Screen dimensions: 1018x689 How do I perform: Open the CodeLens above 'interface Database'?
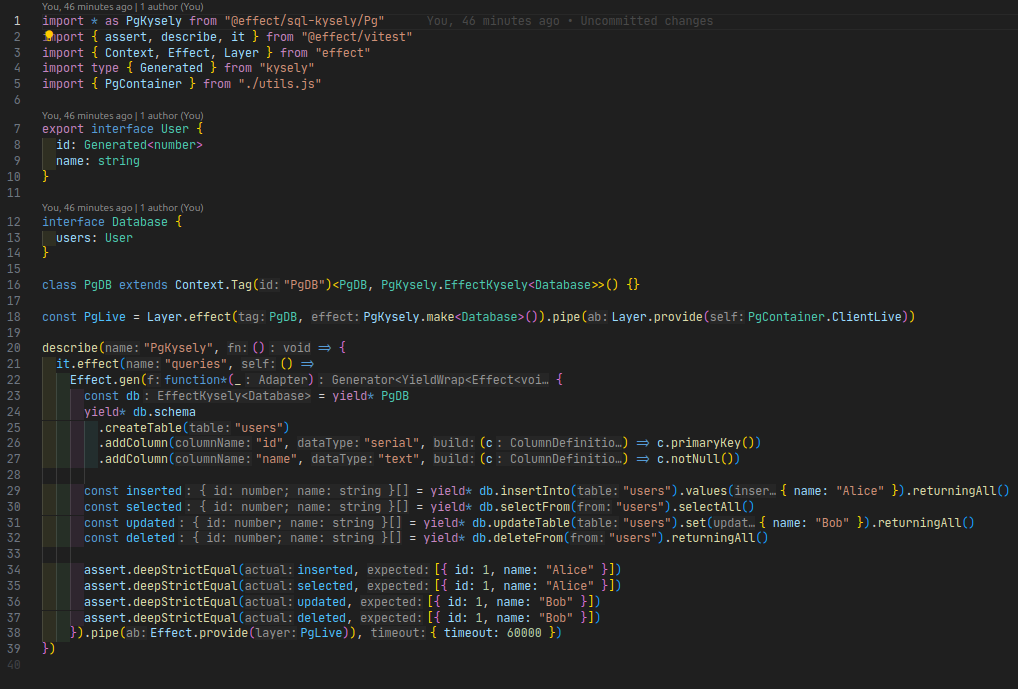tap(123, 208)
